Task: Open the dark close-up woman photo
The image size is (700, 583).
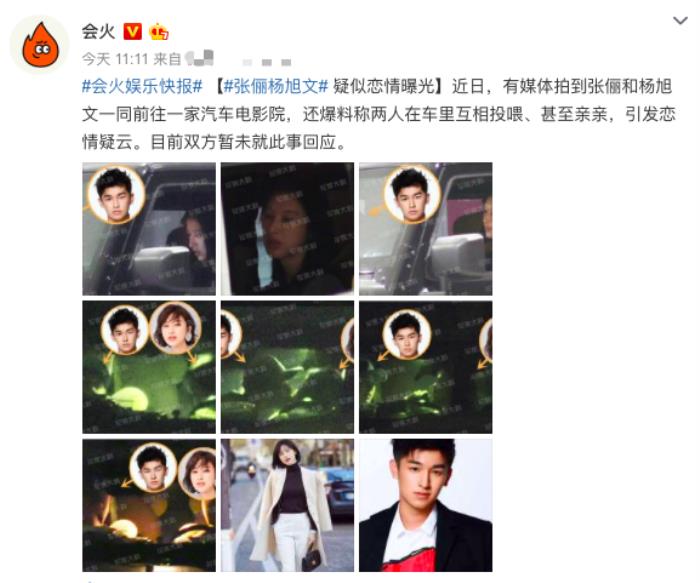Action: click(287, 229)
